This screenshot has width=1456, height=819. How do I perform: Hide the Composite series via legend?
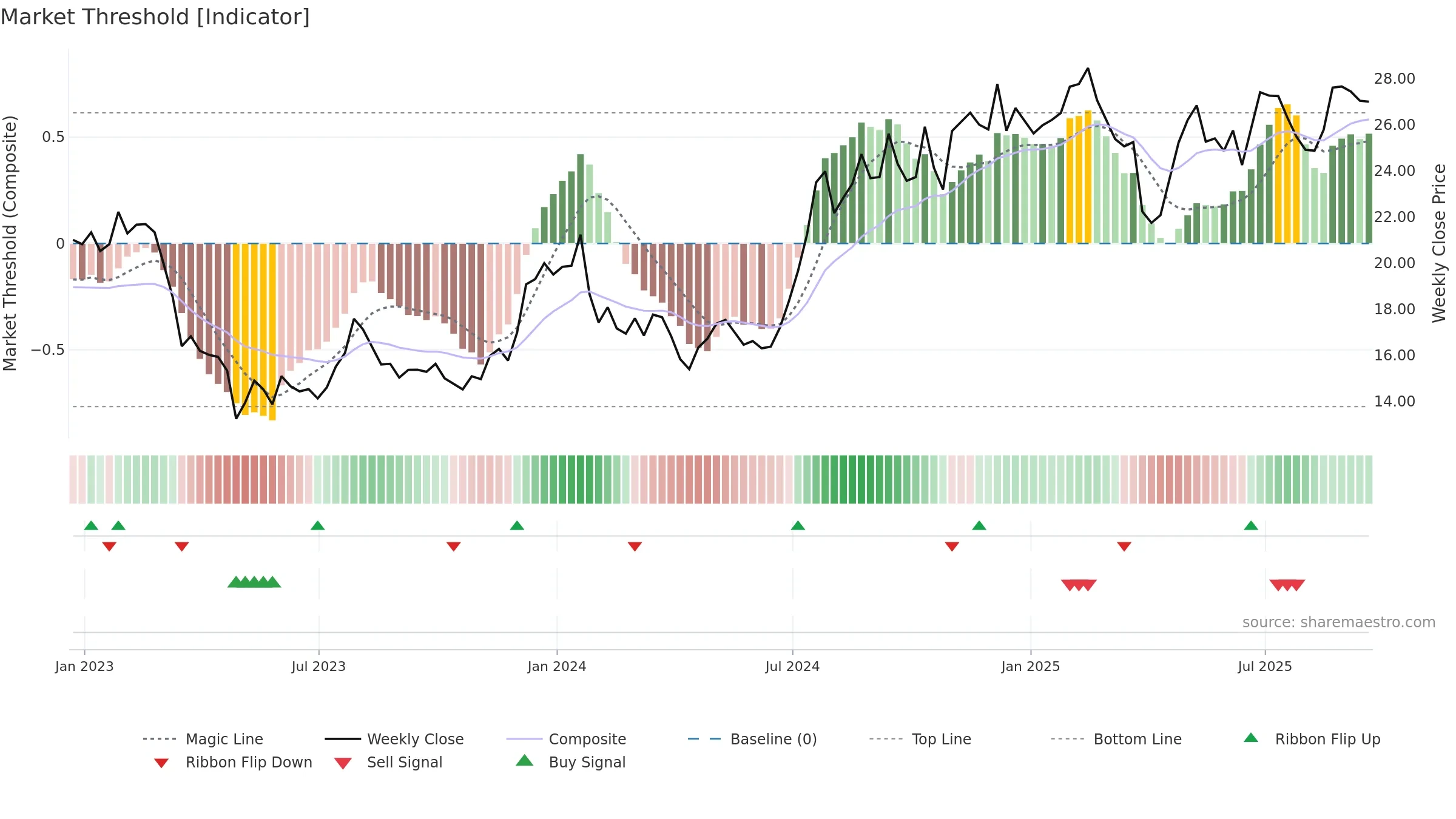click(x=566, y=739)
